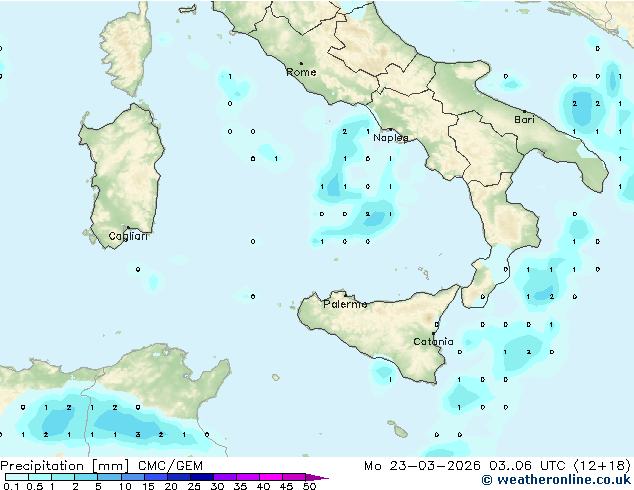634x490 pixels.
Task: Select the 25–30 mm dark blue swatch
Action: (x=202, y=477)
